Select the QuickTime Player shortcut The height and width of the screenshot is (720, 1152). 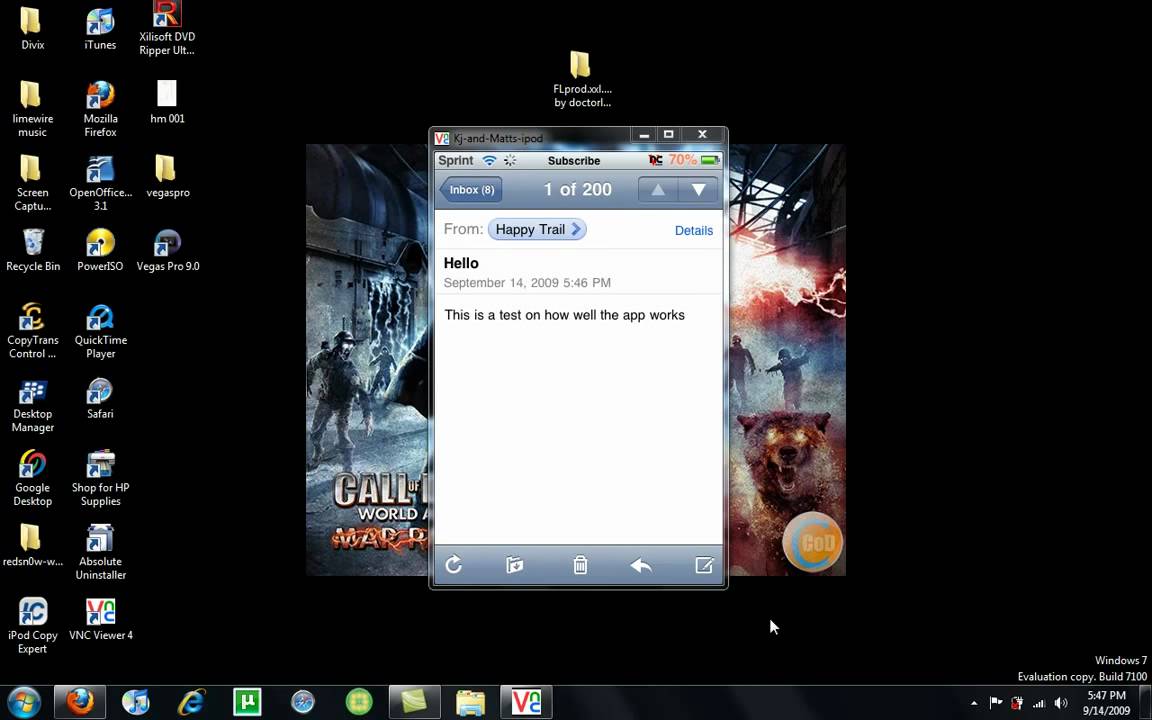[x=100, y=331]
